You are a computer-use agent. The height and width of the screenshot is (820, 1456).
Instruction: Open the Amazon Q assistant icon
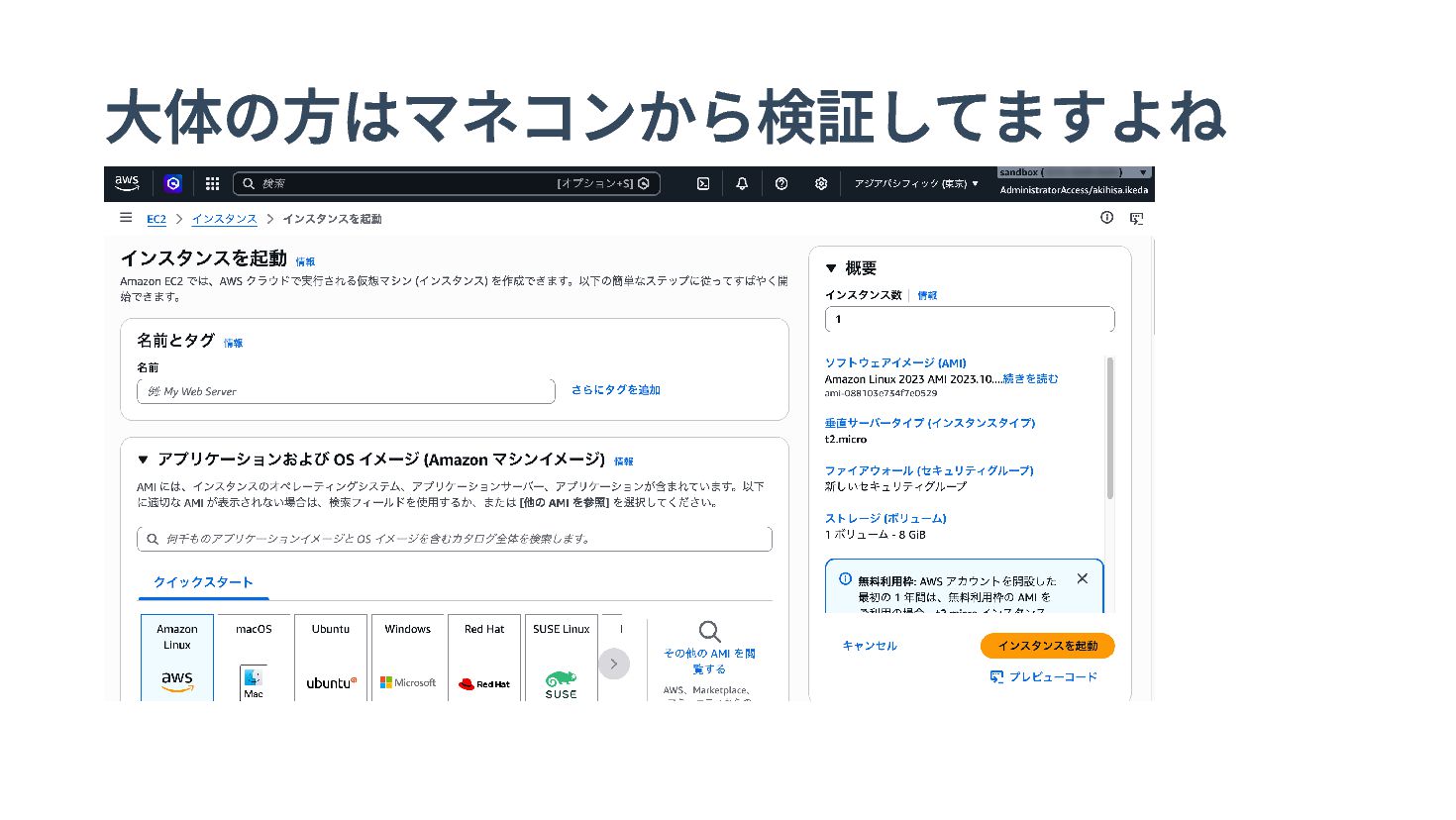pos(173,183)
